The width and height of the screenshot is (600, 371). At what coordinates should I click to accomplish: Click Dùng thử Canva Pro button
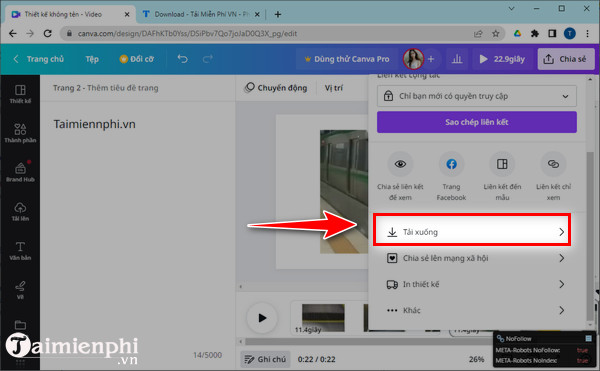click(347, 59)
